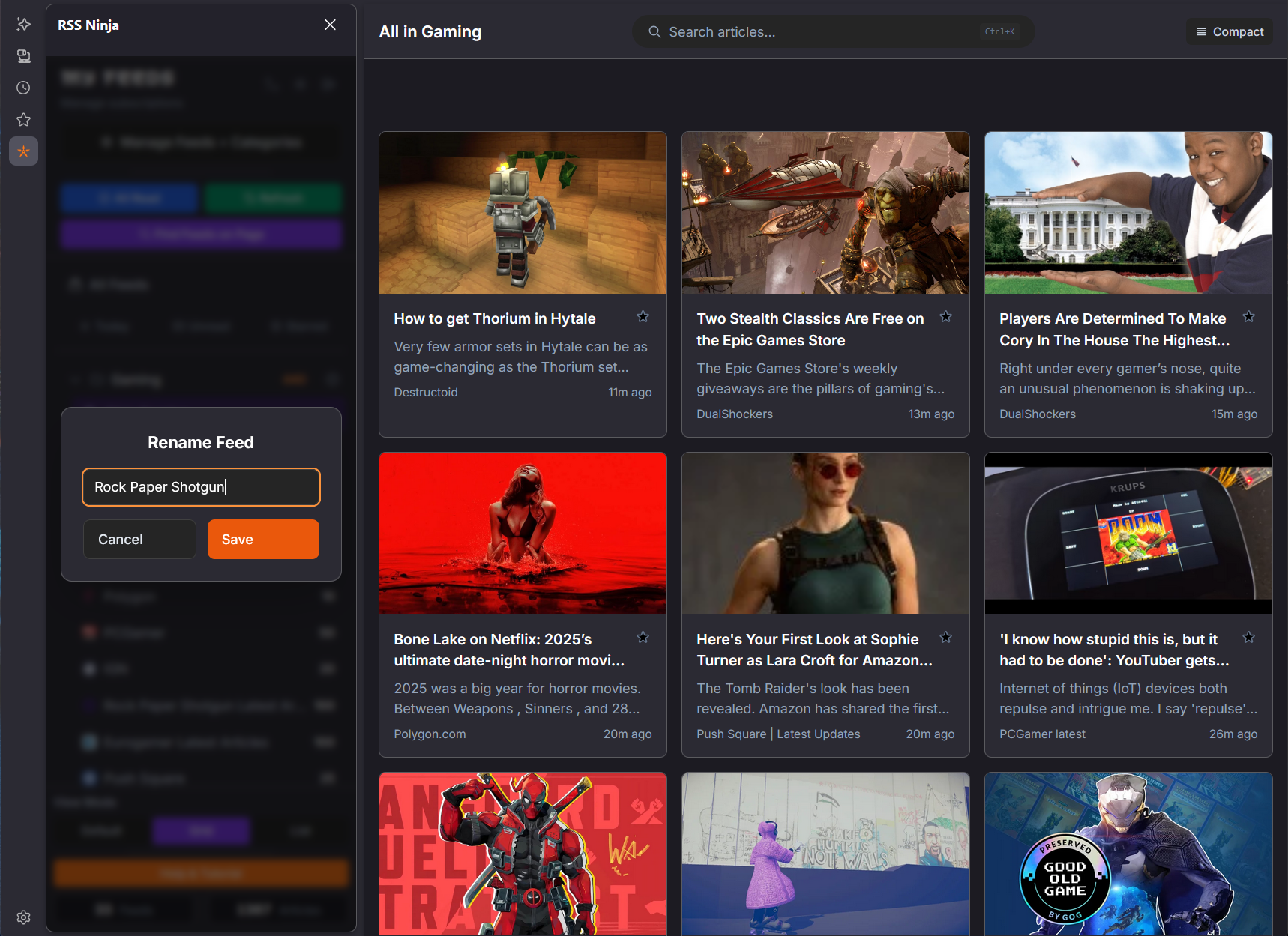Open the Destructoid source link
Image resolution: width=1288 pixels, height=936 pixels.
425,392
